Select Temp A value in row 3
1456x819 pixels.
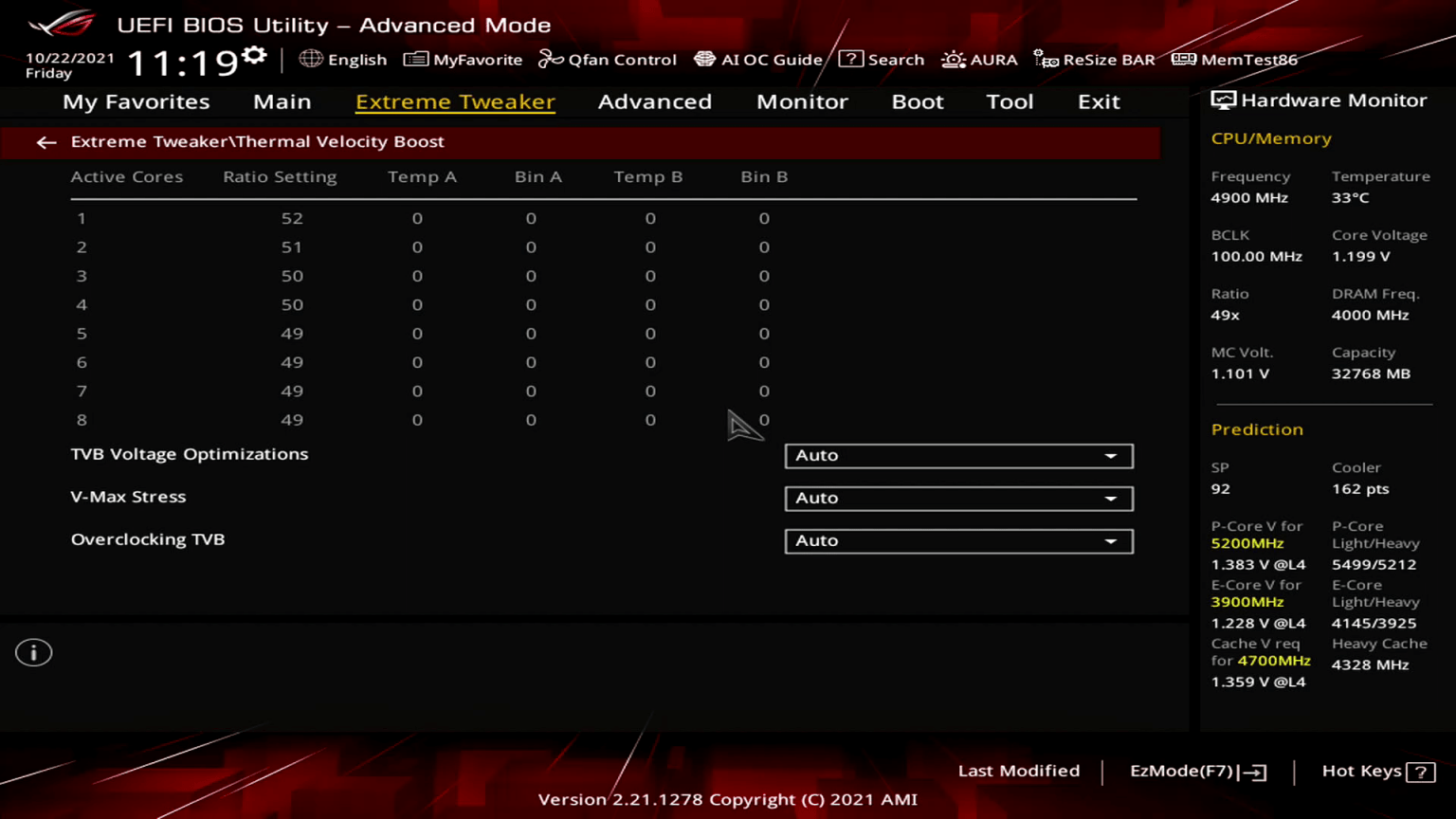tap(417, 276)
